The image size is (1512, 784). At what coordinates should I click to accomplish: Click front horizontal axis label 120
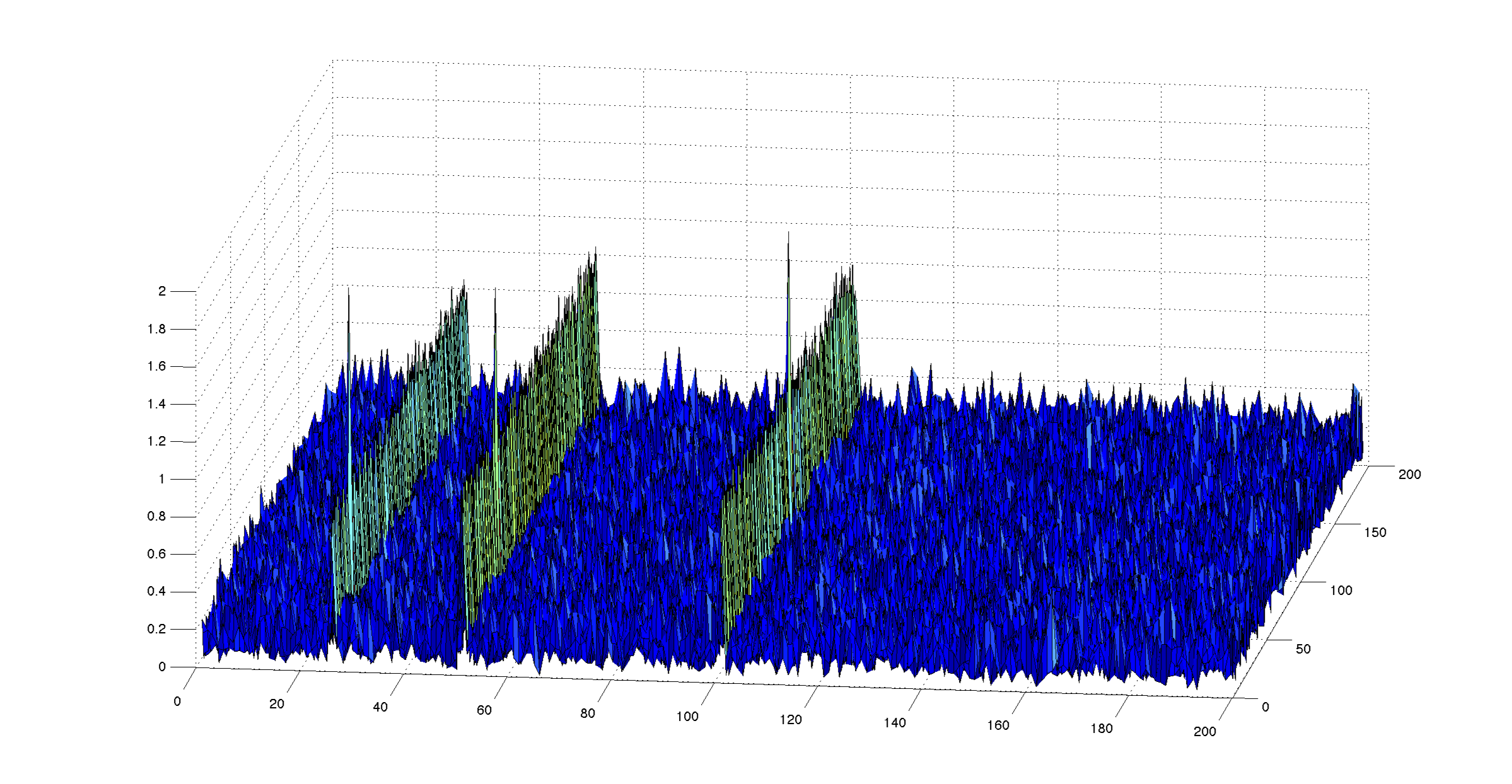(791, 720)
